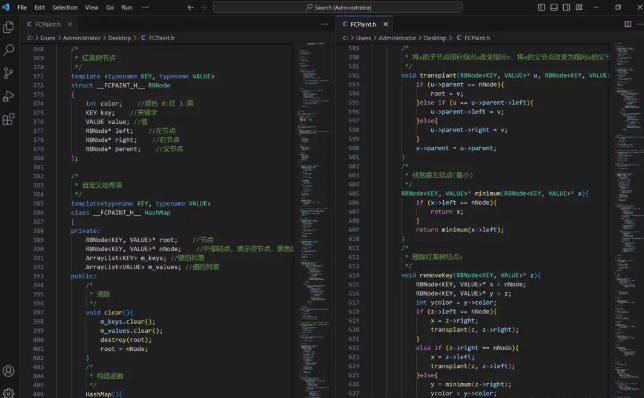Image resolution: width=644 pixels, height=398 pixels.
Task: Click the Search [Administrator] command box
Action: click(338, 7)
